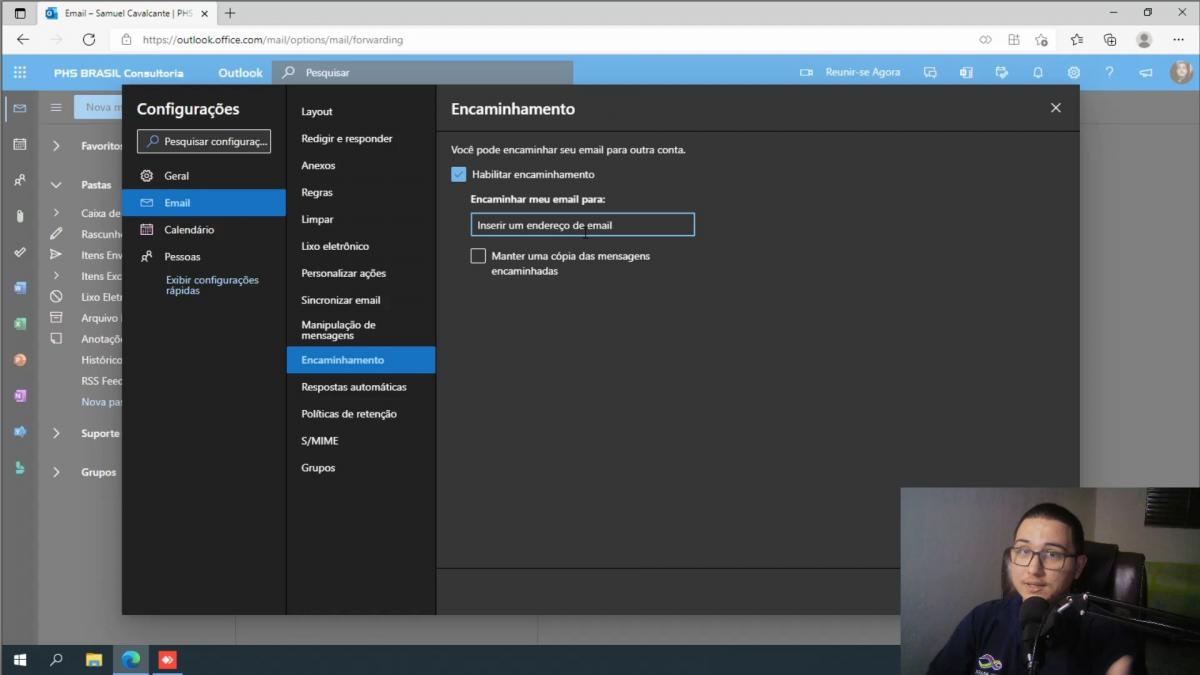Screen dimensions: 1200x675
Task: Open the Mail icon in left rail
Action: pyautogui.click(x=20, y=108)
